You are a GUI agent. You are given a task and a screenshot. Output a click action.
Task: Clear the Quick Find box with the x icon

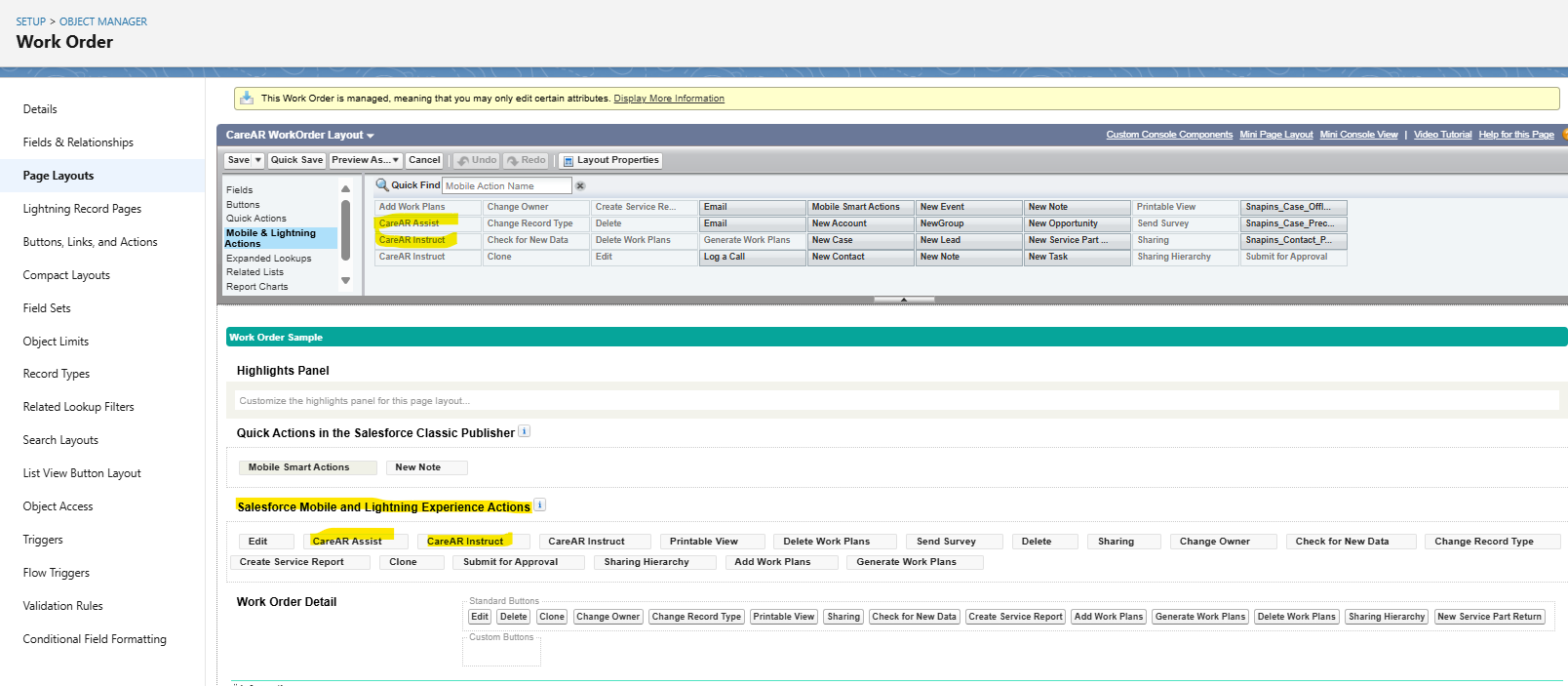tap(580, 185)
